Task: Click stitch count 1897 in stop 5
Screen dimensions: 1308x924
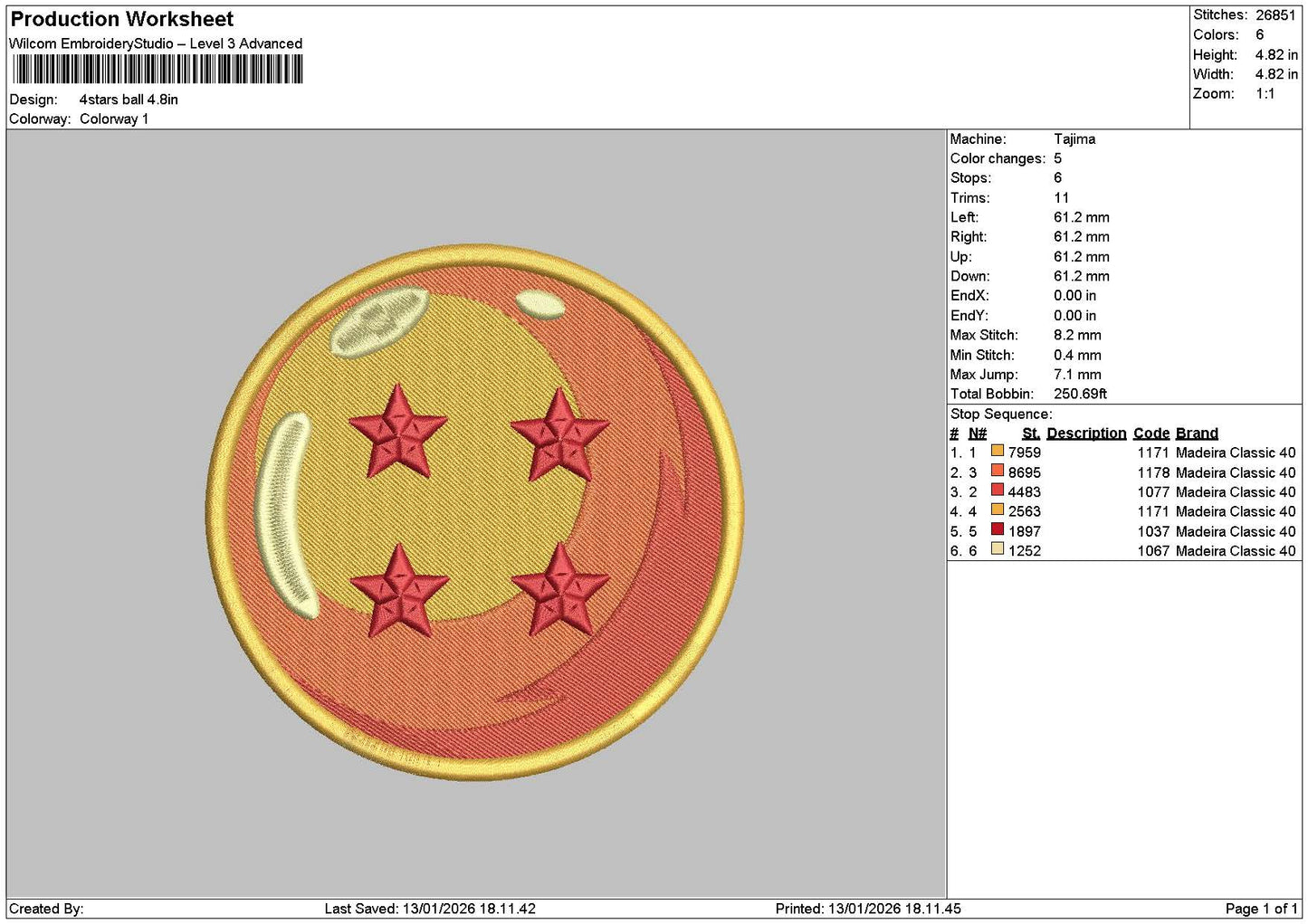Action: click(x=1025, y=531)
